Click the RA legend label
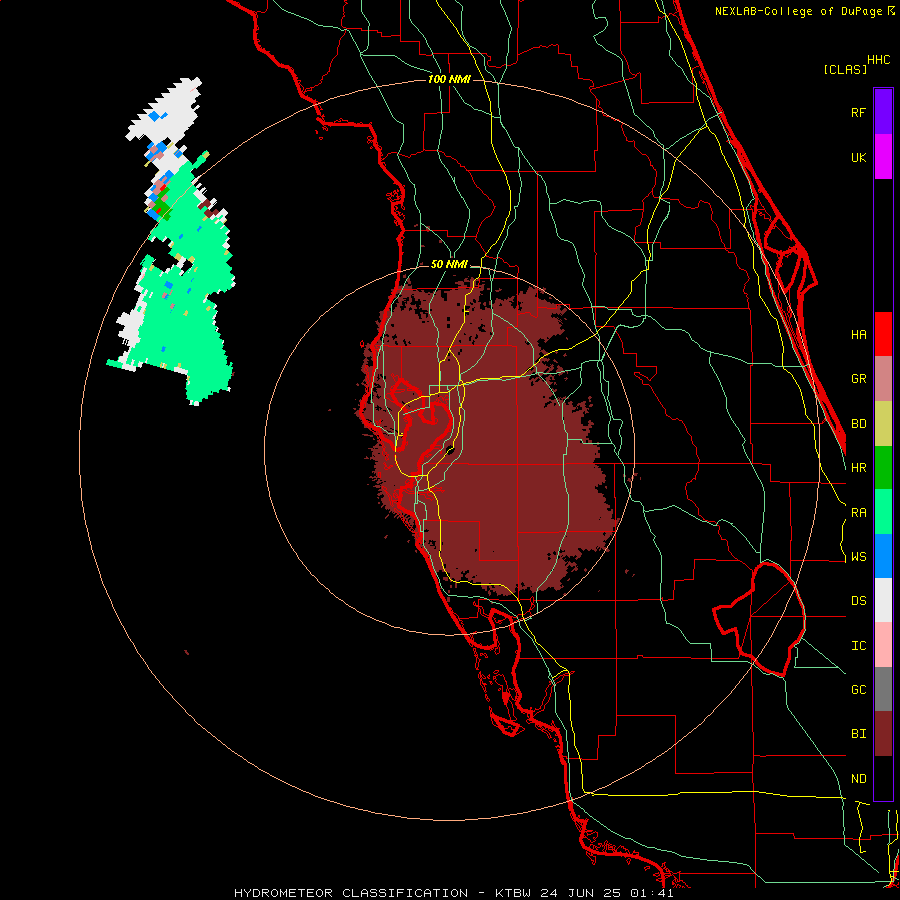 tap(858, 513)
